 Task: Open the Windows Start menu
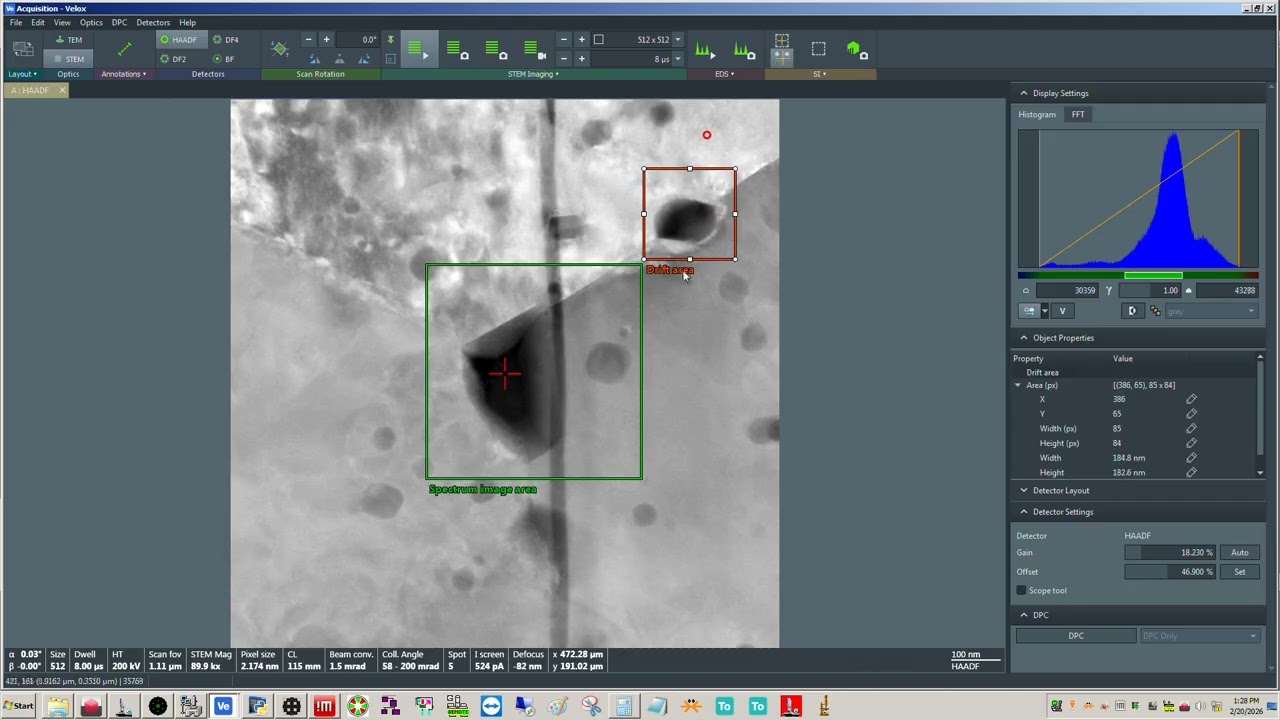pos(18,707)
